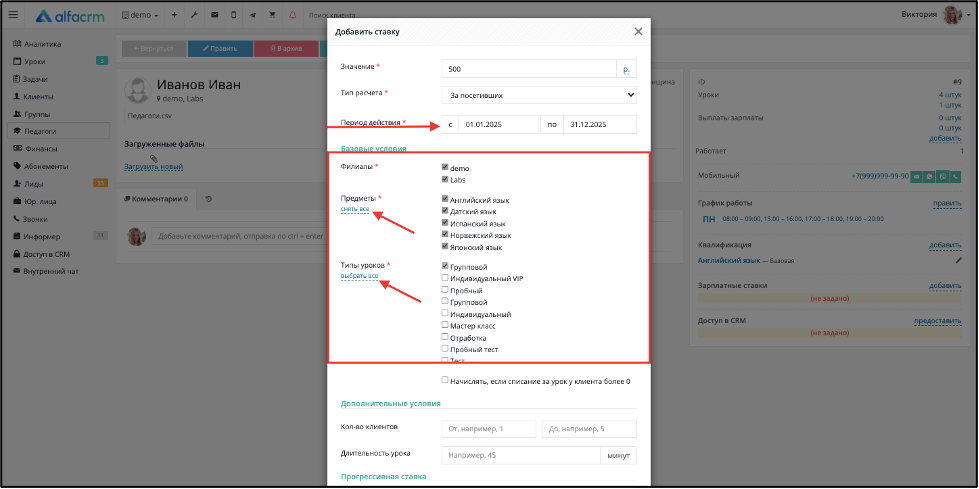Open Уроки in sidebar
979x489 pixels.
coord(34,61)
